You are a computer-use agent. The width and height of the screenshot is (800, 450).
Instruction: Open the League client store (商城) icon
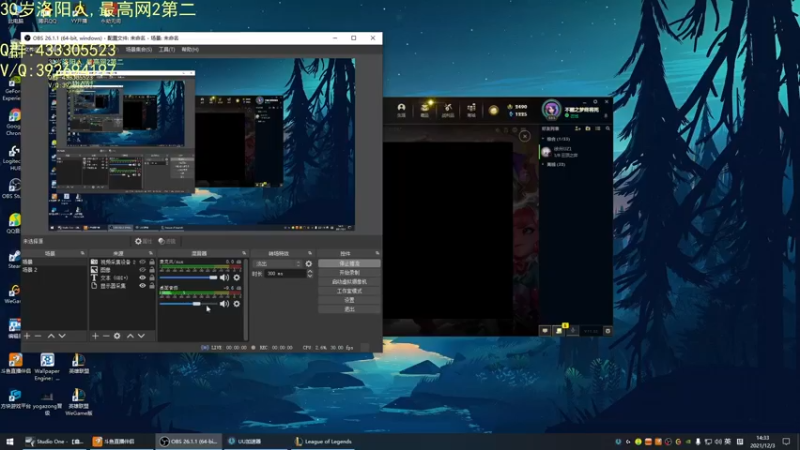coord(471,110)
